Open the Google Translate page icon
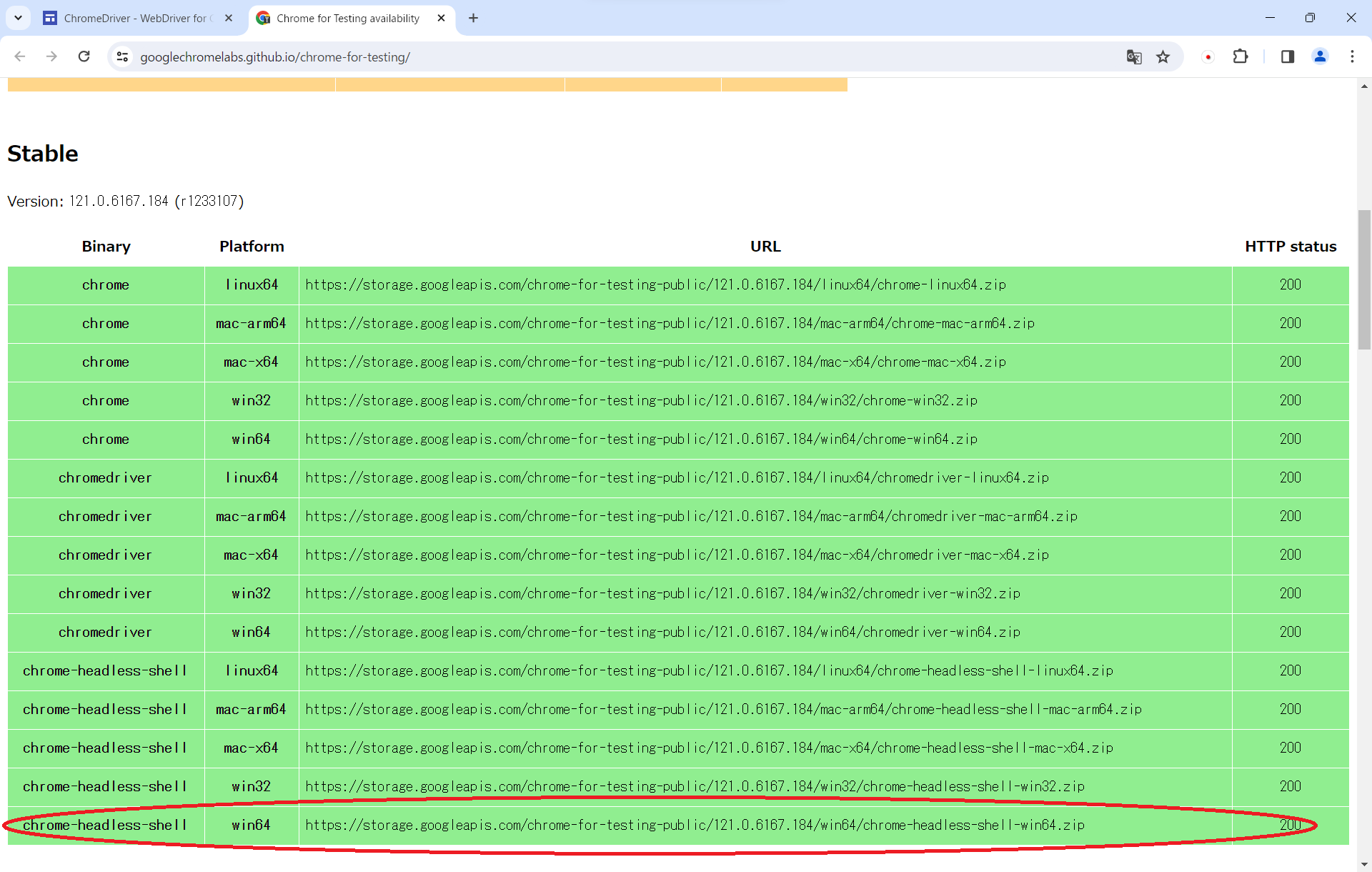 [1133, 56]
